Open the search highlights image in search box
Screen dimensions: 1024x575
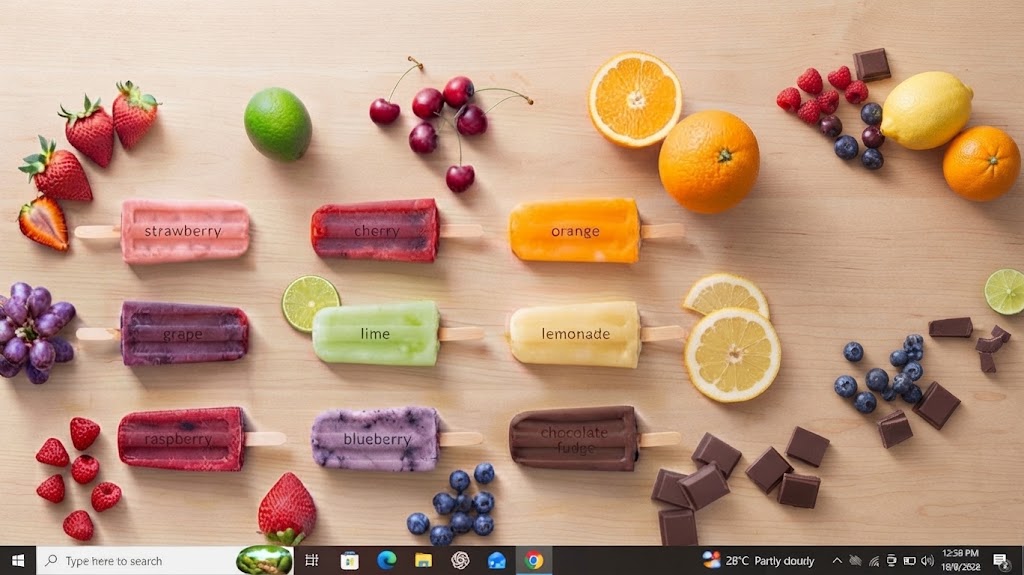click(264, 561)
